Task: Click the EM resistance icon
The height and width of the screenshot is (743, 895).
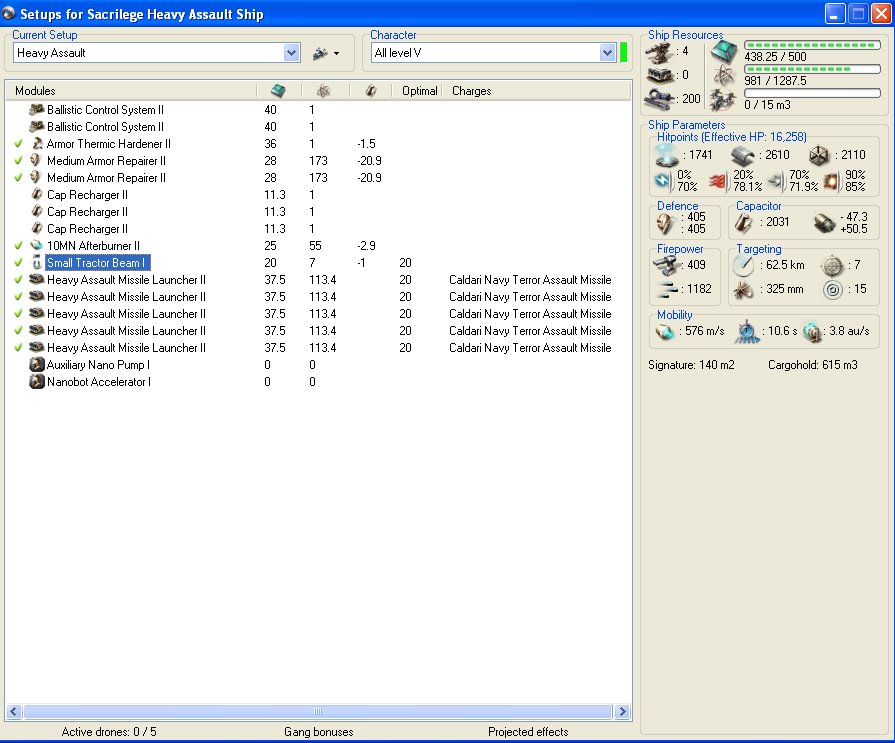Action: pyautogui.click(x=663, y=181)
